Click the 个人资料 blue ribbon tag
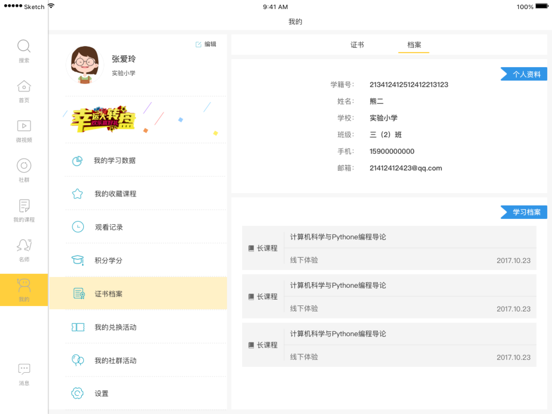Screen dimensions: 552x414 click(x=524, y=74)
